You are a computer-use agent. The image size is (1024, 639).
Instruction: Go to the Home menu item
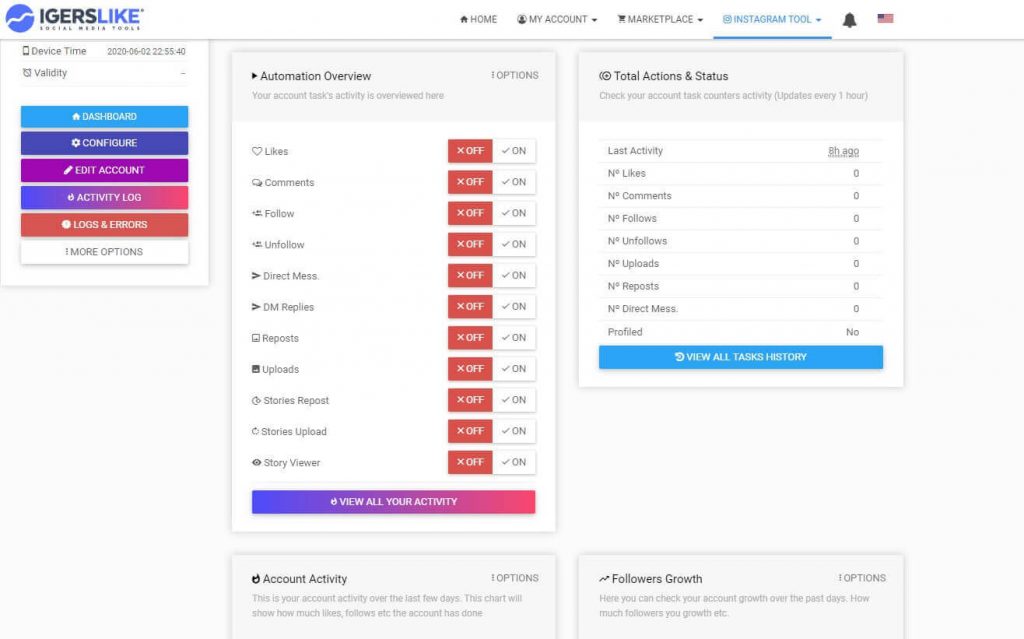(x=478, y=19)
